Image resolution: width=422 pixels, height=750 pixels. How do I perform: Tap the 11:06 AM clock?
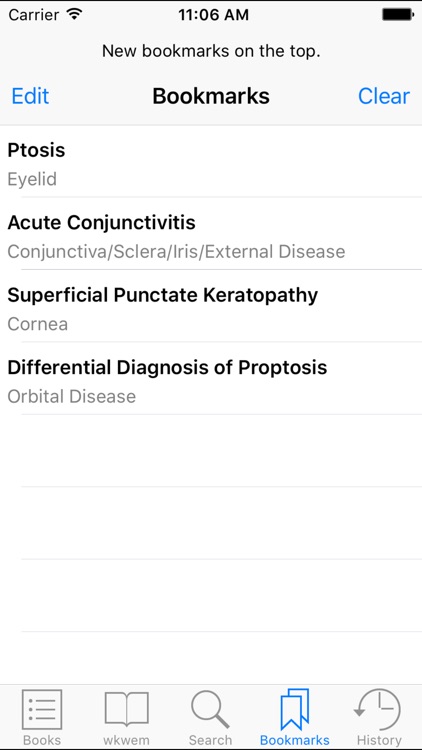tap(213, 15)
